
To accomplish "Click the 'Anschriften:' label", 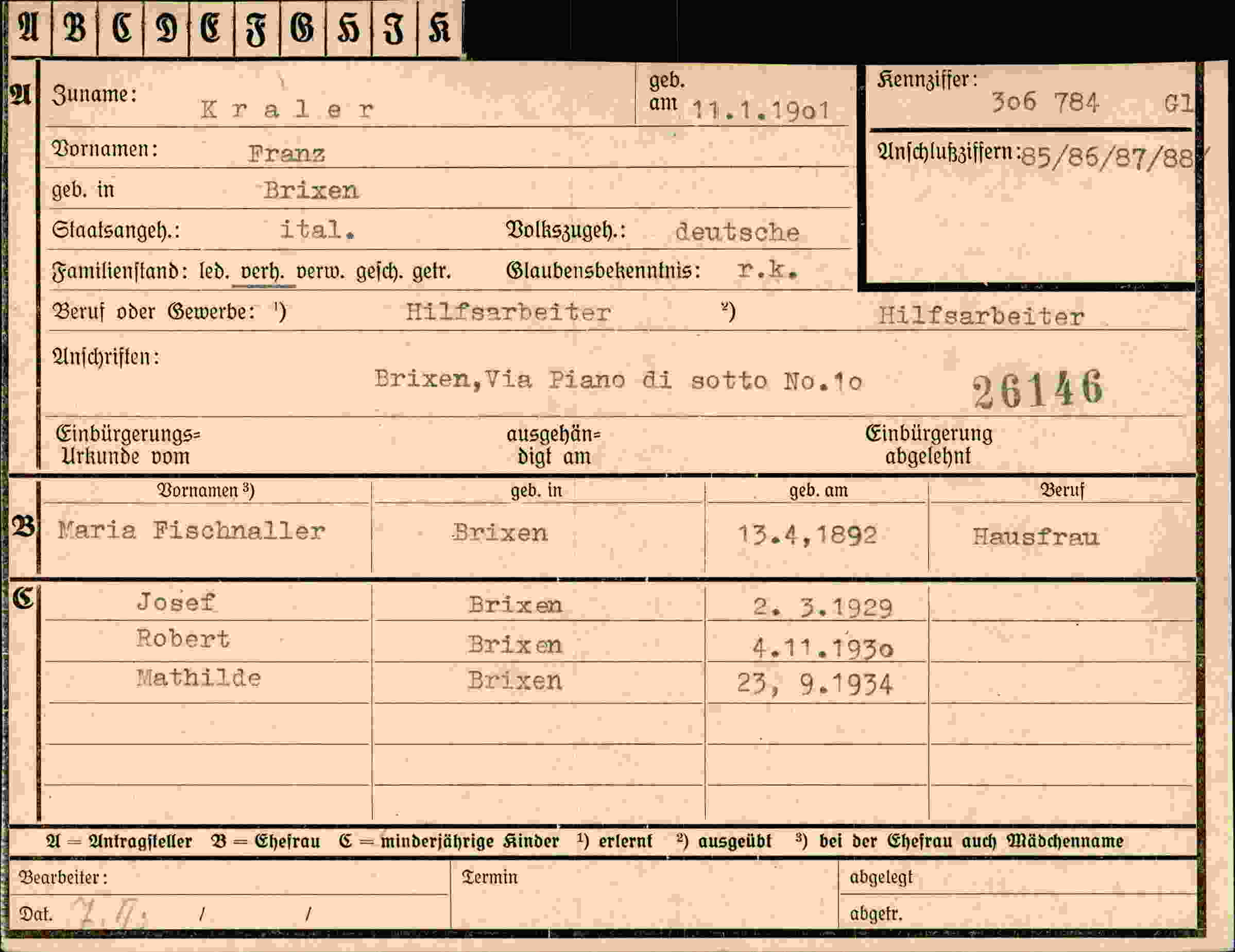I will coord(106,357).
